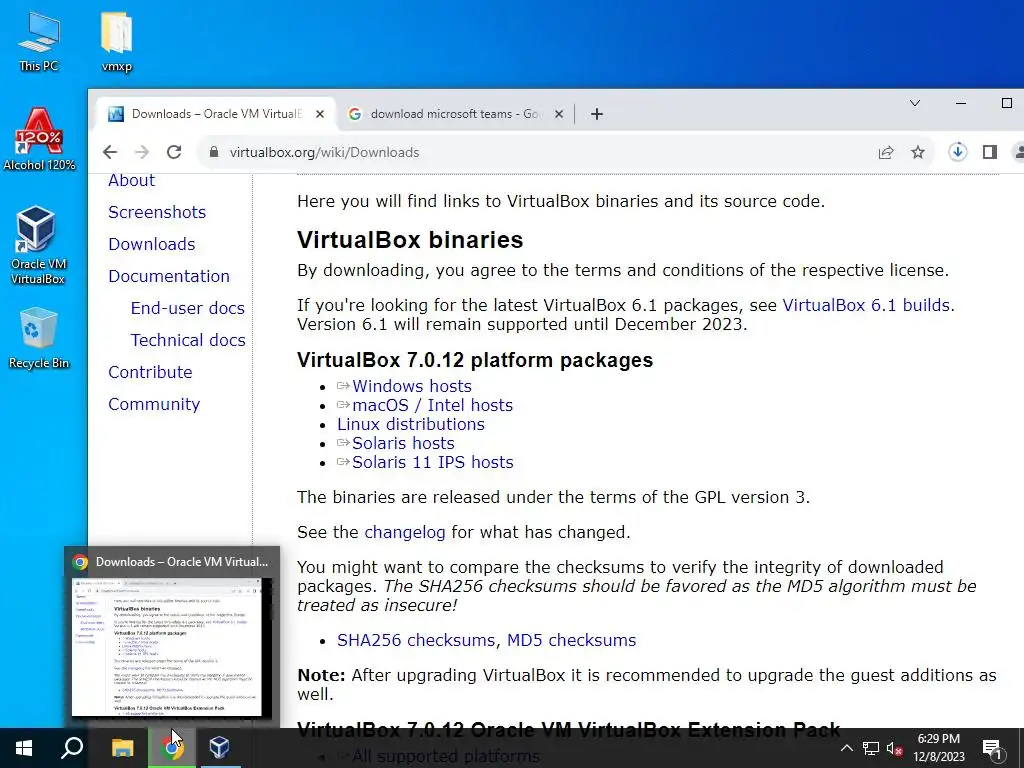
Task: Go back in Chrome browser
Action: [110, 152]
